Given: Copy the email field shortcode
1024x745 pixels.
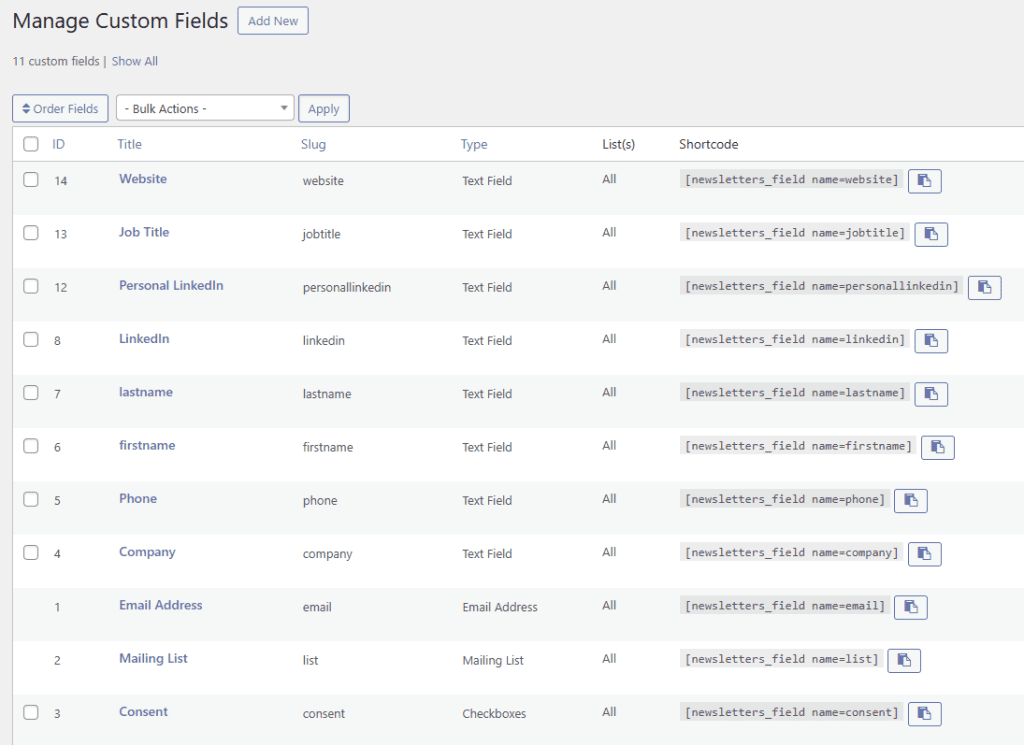Looking at the screenshot, I should click(x=910, y=607).
